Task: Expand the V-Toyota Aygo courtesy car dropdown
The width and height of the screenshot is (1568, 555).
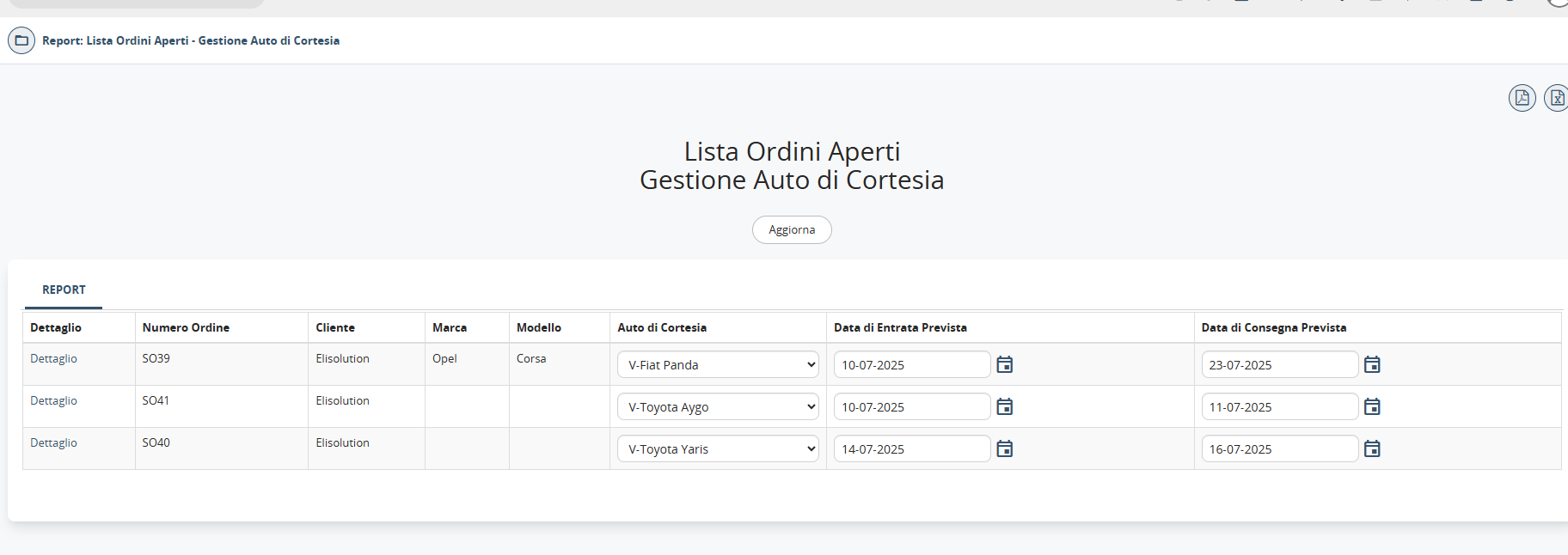Action: click(718, 407)
